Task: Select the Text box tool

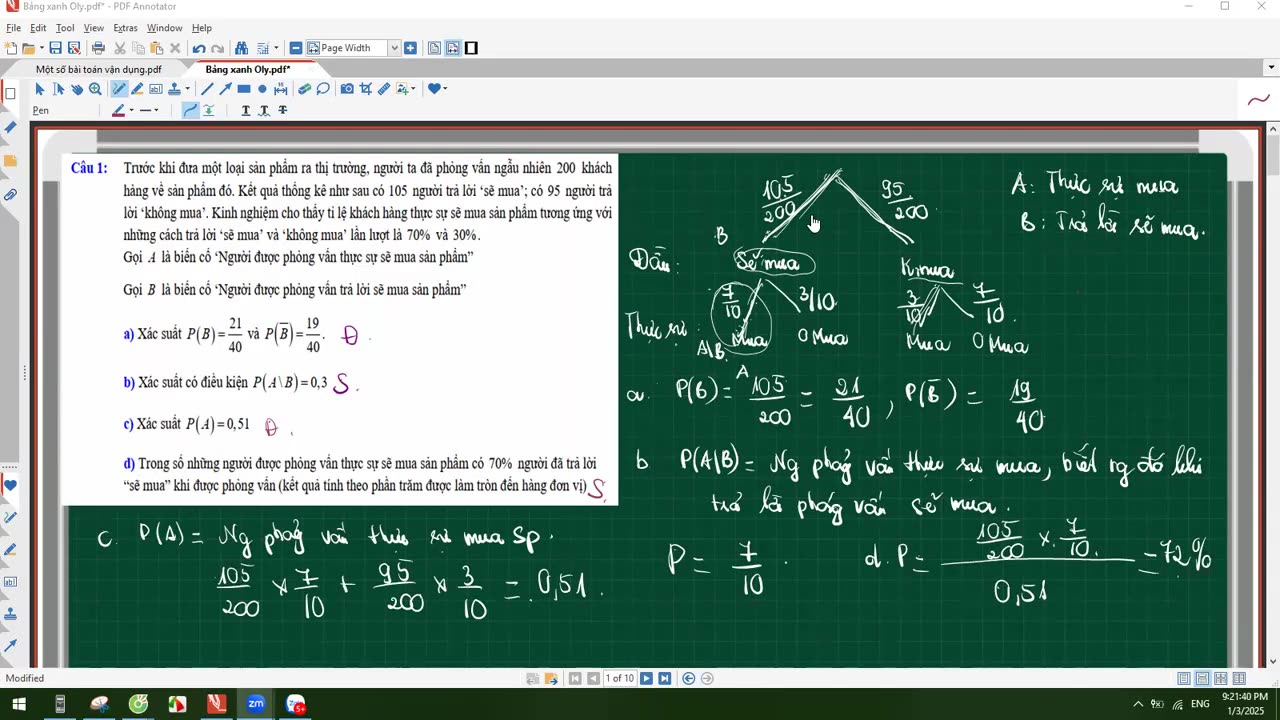Action: coord(156,89)
